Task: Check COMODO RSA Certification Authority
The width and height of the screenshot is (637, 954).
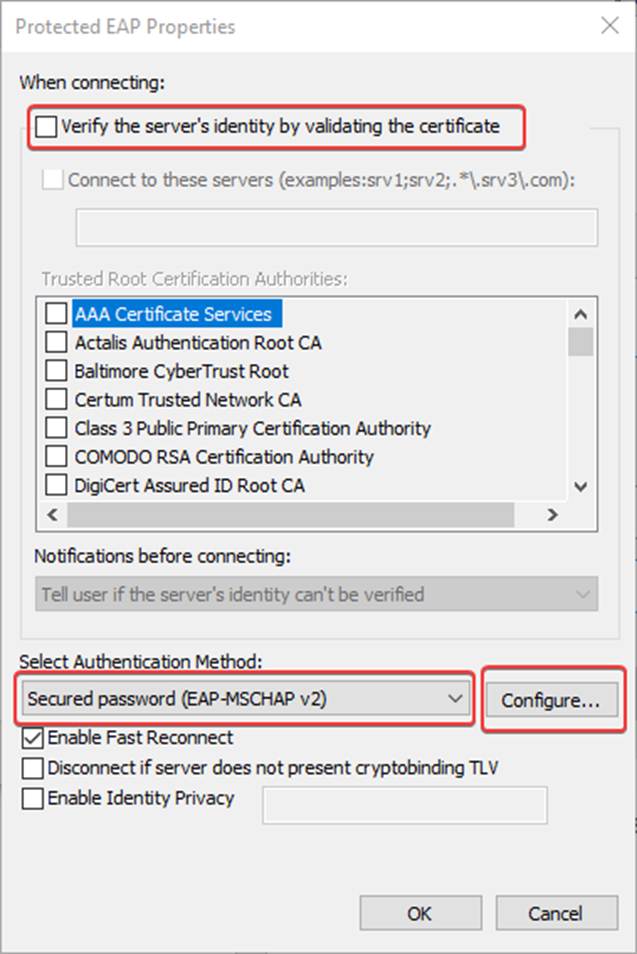Action: point(57,457)
